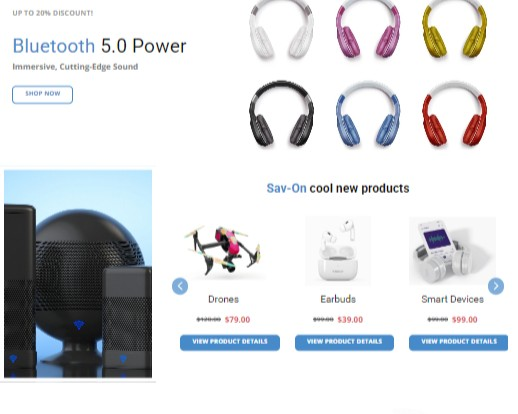Screen dimensions: 518x414
Task: Select the yellow headphones image
Action: (x=454, y=29)
